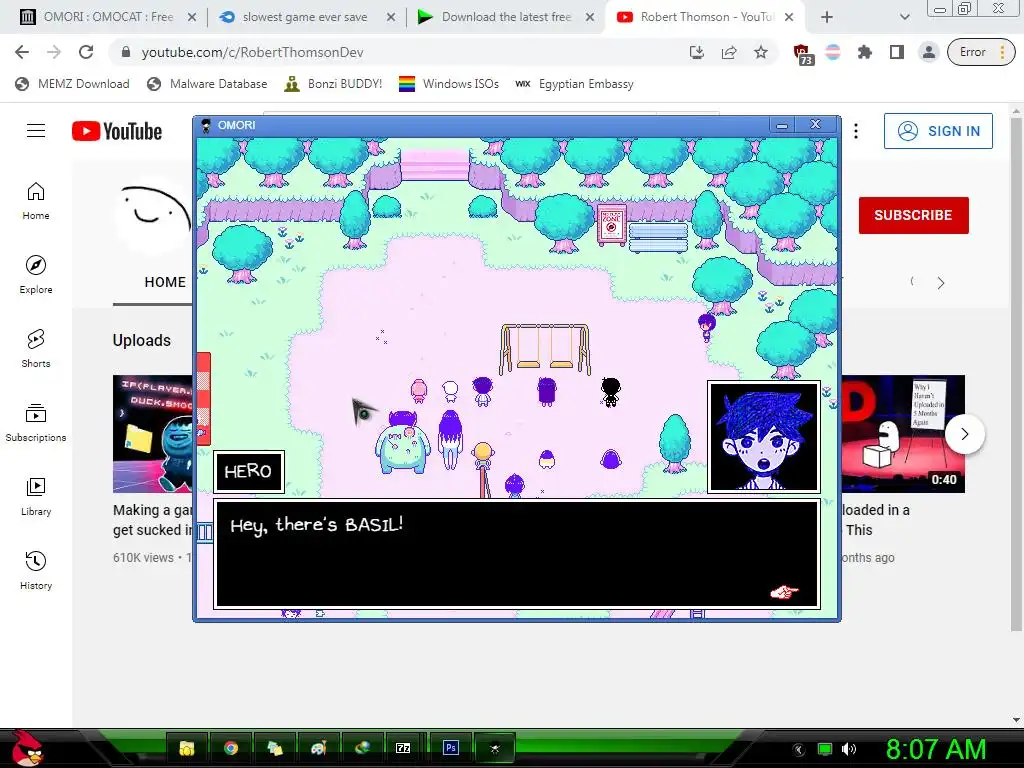This screenshot has height=768, width=1024.
Task: Open Shorts in YouTube sidebar
Action: coord(36,348)
